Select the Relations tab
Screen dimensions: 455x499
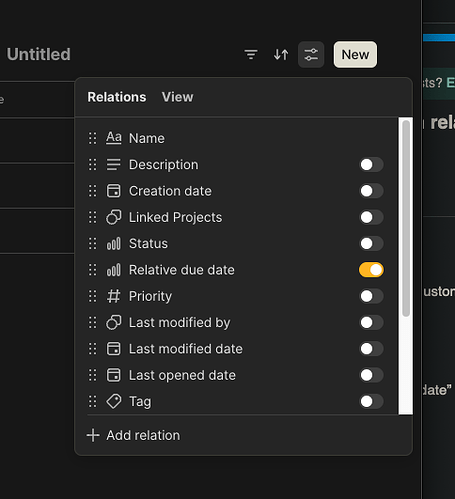[x=117, y=97]
